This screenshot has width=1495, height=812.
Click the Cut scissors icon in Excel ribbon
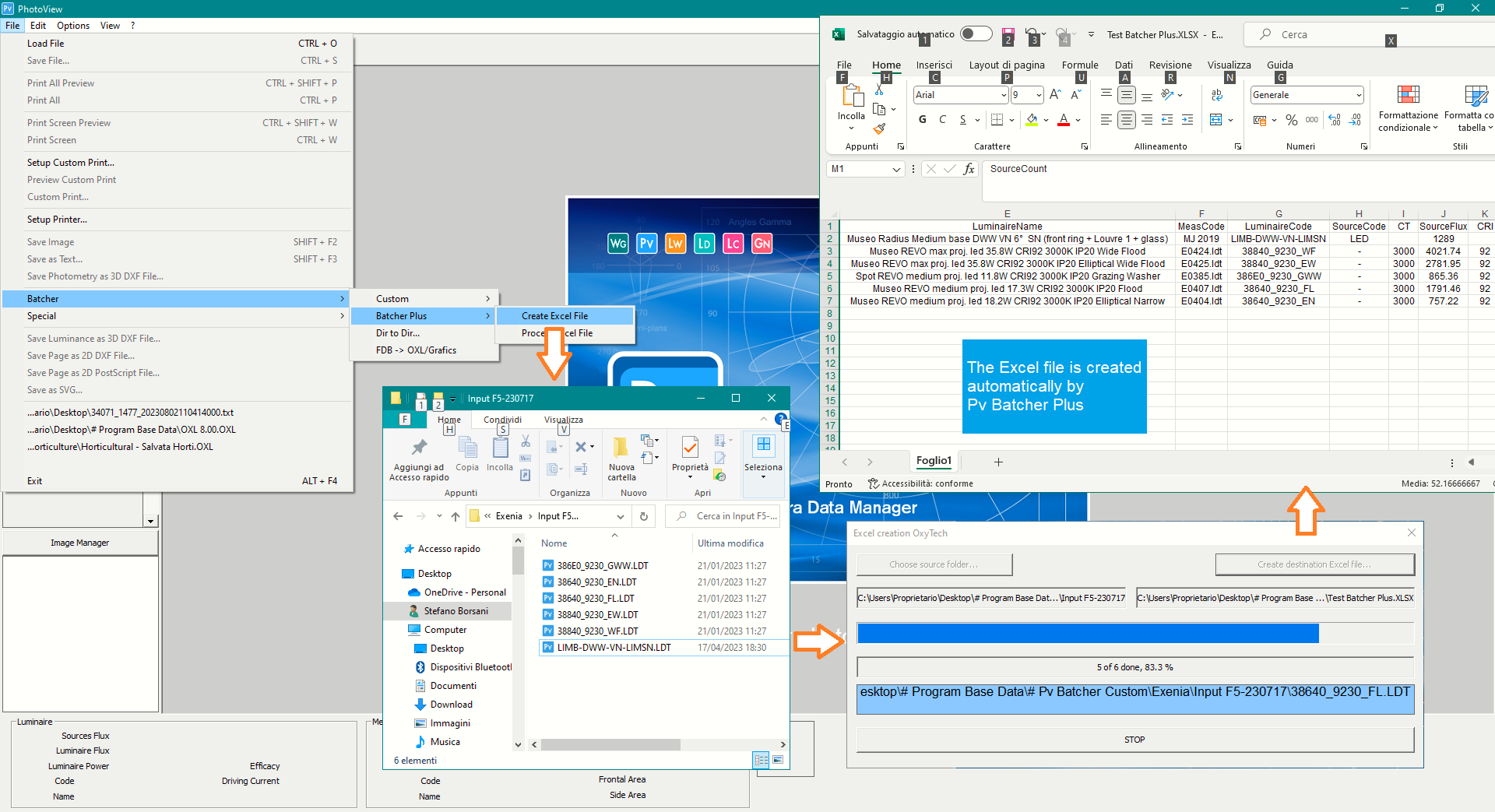[x=879, y=90]
